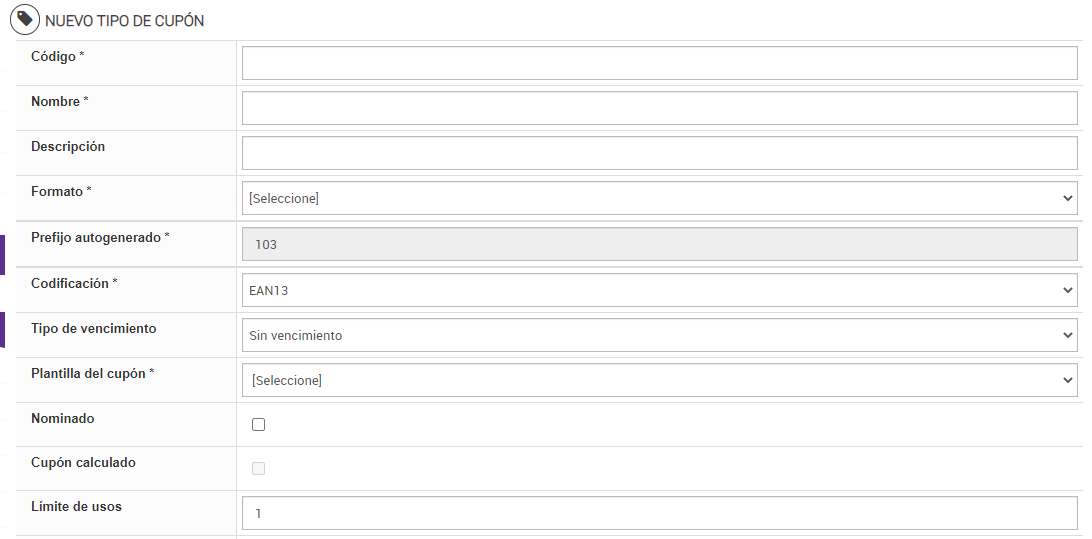The height and width of the screenshot is (539, 1092).
Task: Click the Nominado label
Action: click(63, 419)
